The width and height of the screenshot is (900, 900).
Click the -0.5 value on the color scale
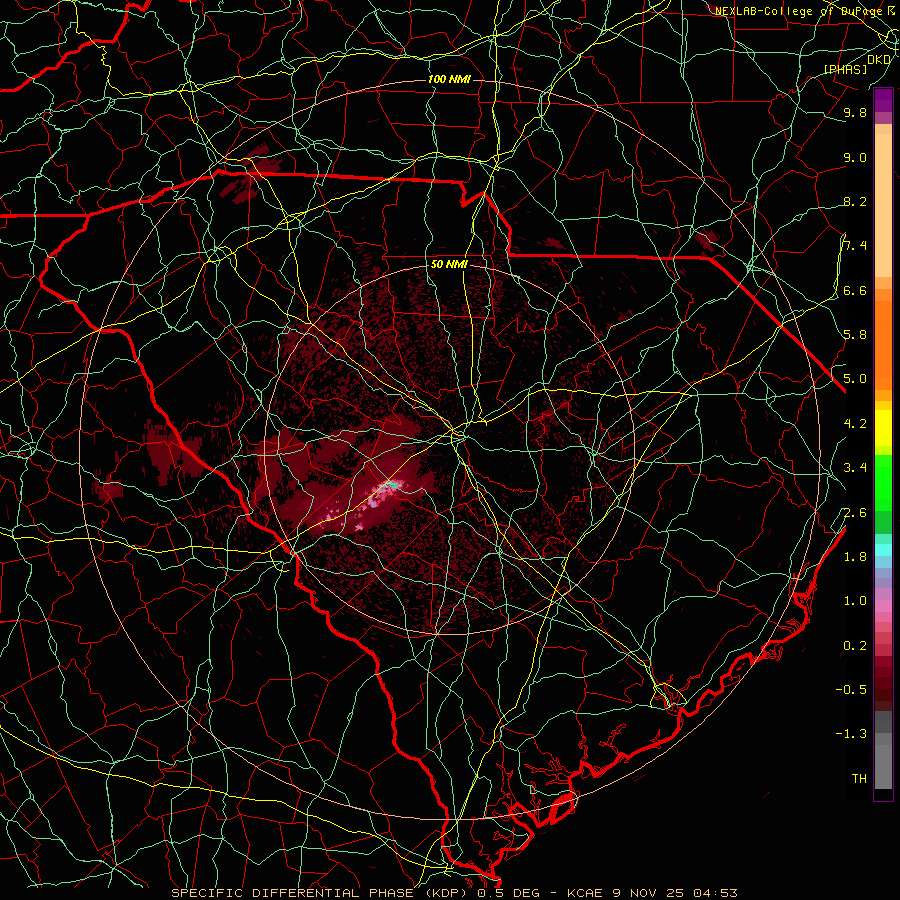pyautogui.click(x=851, y=690)
